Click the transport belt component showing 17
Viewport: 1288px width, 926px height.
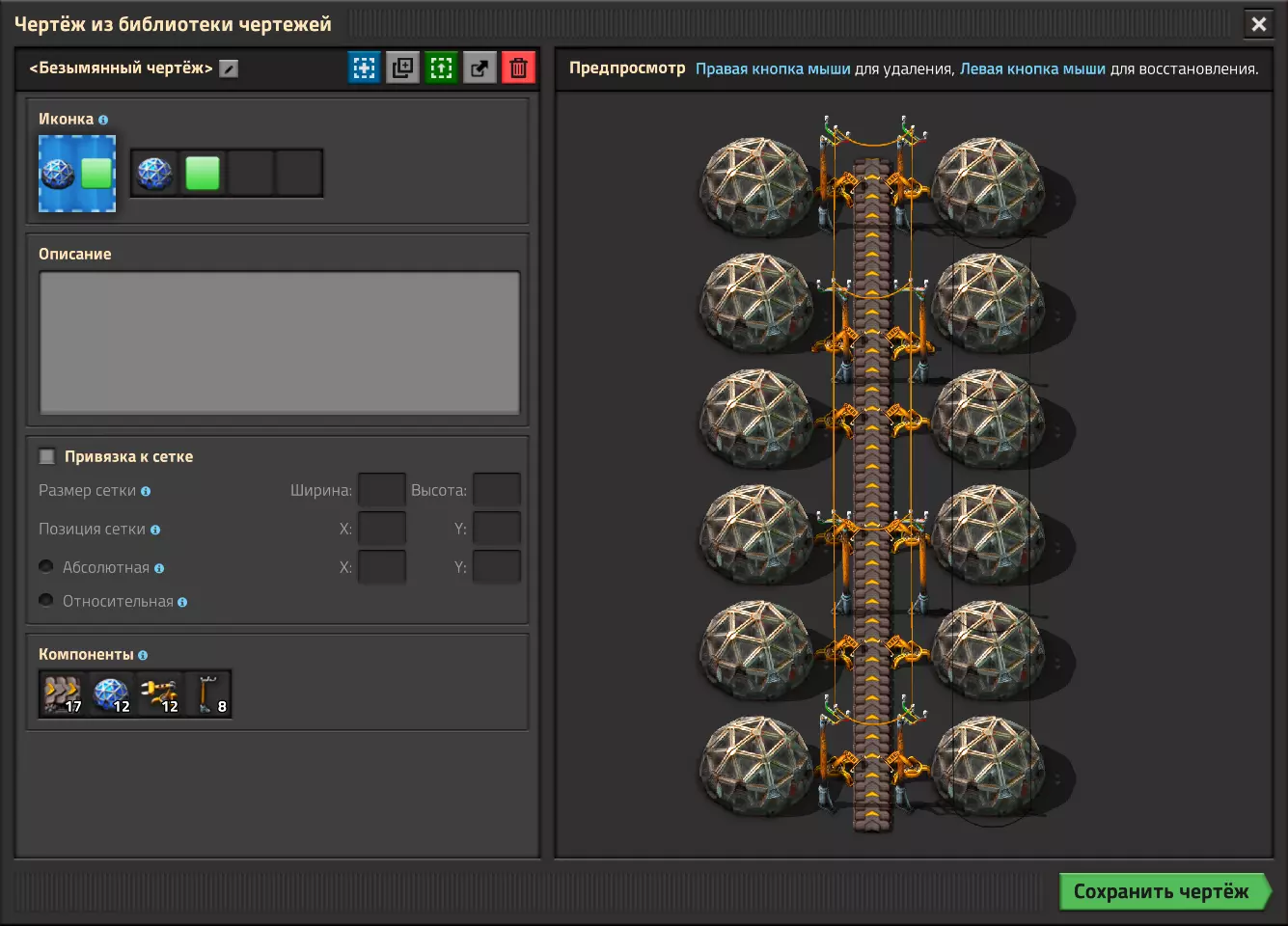pos(63,694)
